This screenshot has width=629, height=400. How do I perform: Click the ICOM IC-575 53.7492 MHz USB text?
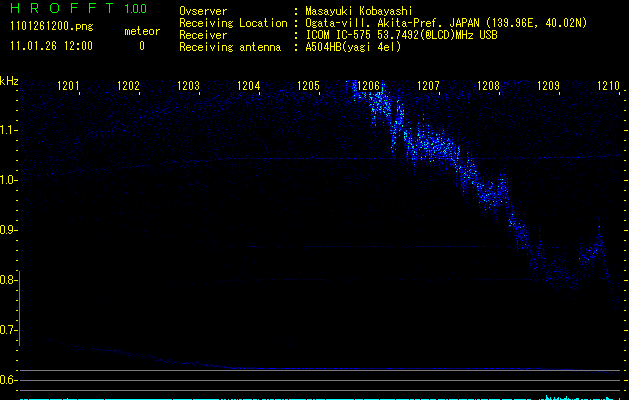pos(401,35)
